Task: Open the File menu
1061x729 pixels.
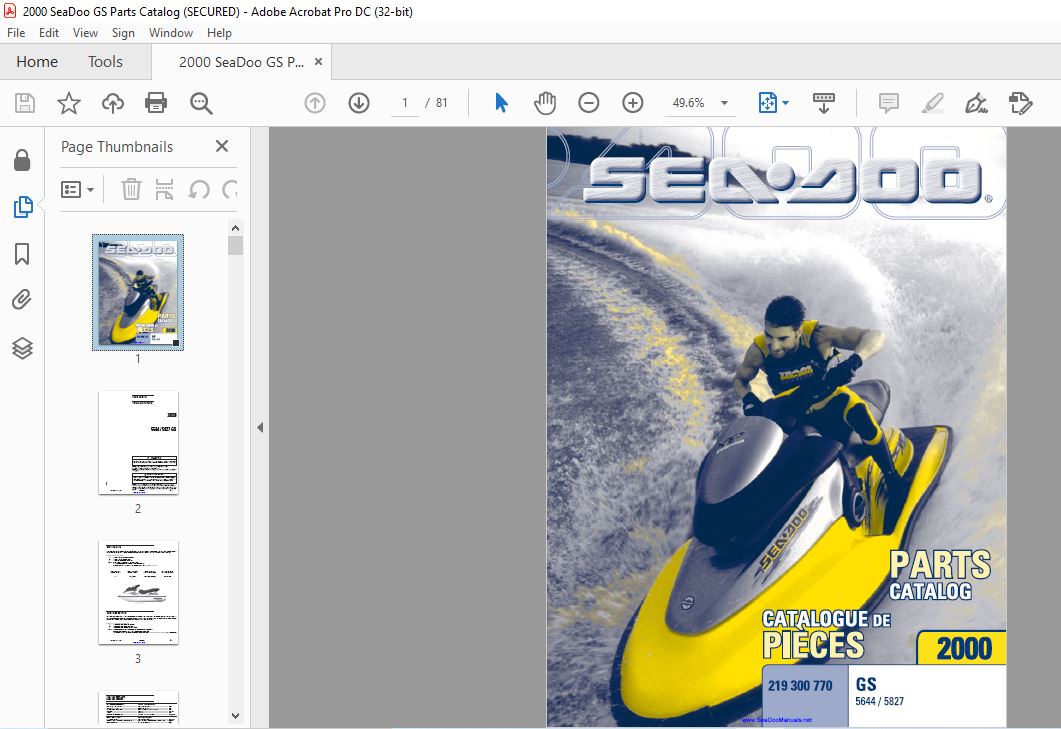Action: (x=16, y=32)
